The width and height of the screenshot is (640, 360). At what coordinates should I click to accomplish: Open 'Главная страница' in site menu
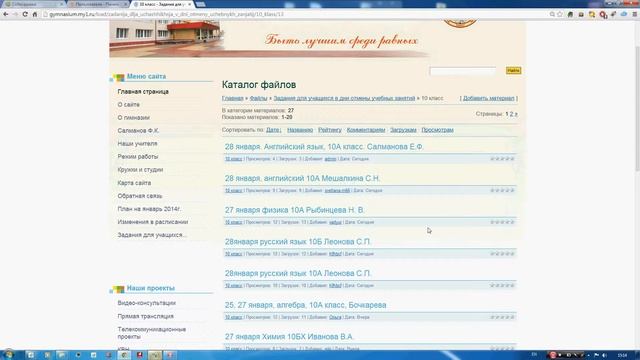tap(143, 92)
